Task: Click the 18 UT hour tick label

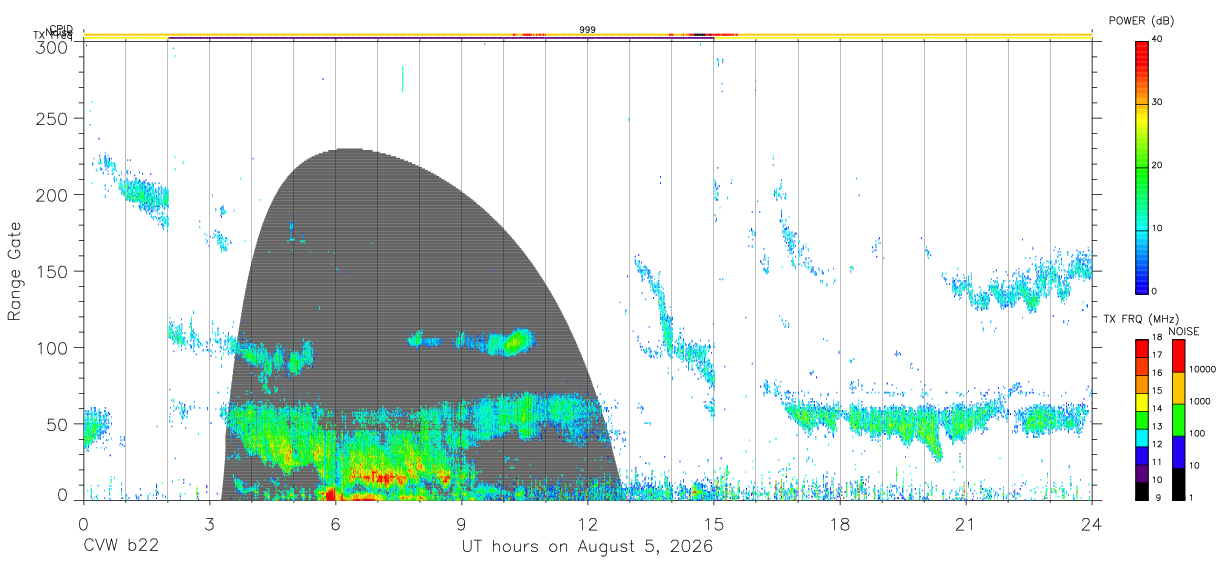Action: (840, 524)
